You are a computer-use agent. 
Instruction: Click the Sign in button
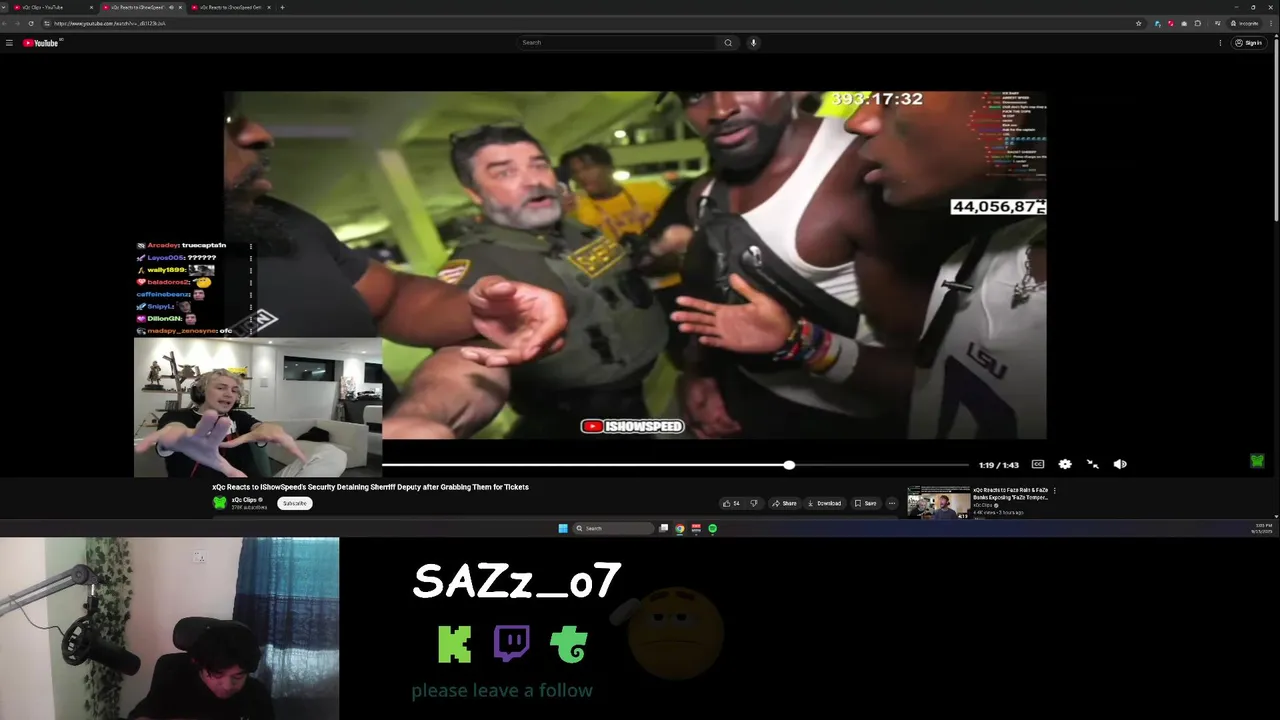click(1248, 43)
